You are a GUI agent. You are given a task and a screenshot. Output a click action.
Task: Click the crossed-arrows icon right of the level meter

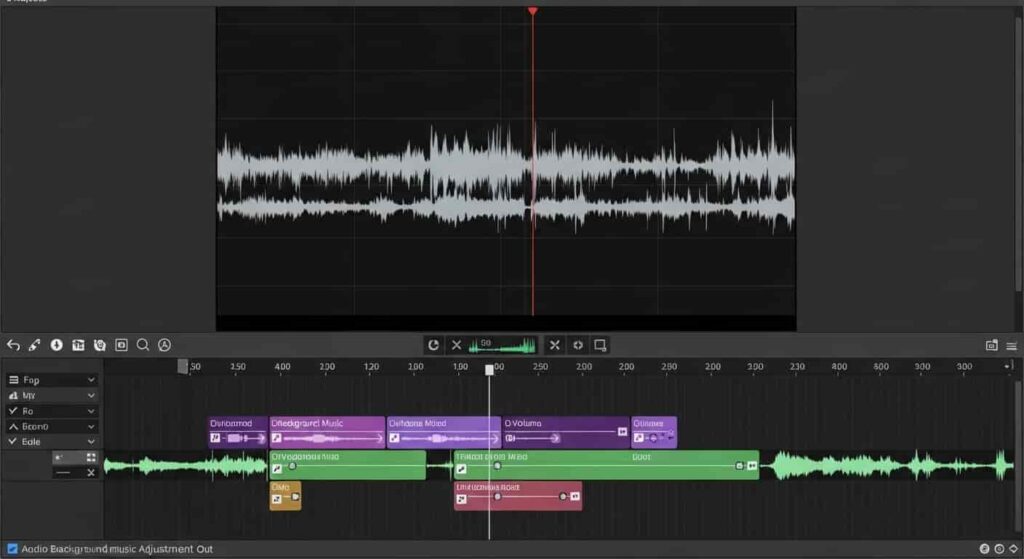[554, 345]
